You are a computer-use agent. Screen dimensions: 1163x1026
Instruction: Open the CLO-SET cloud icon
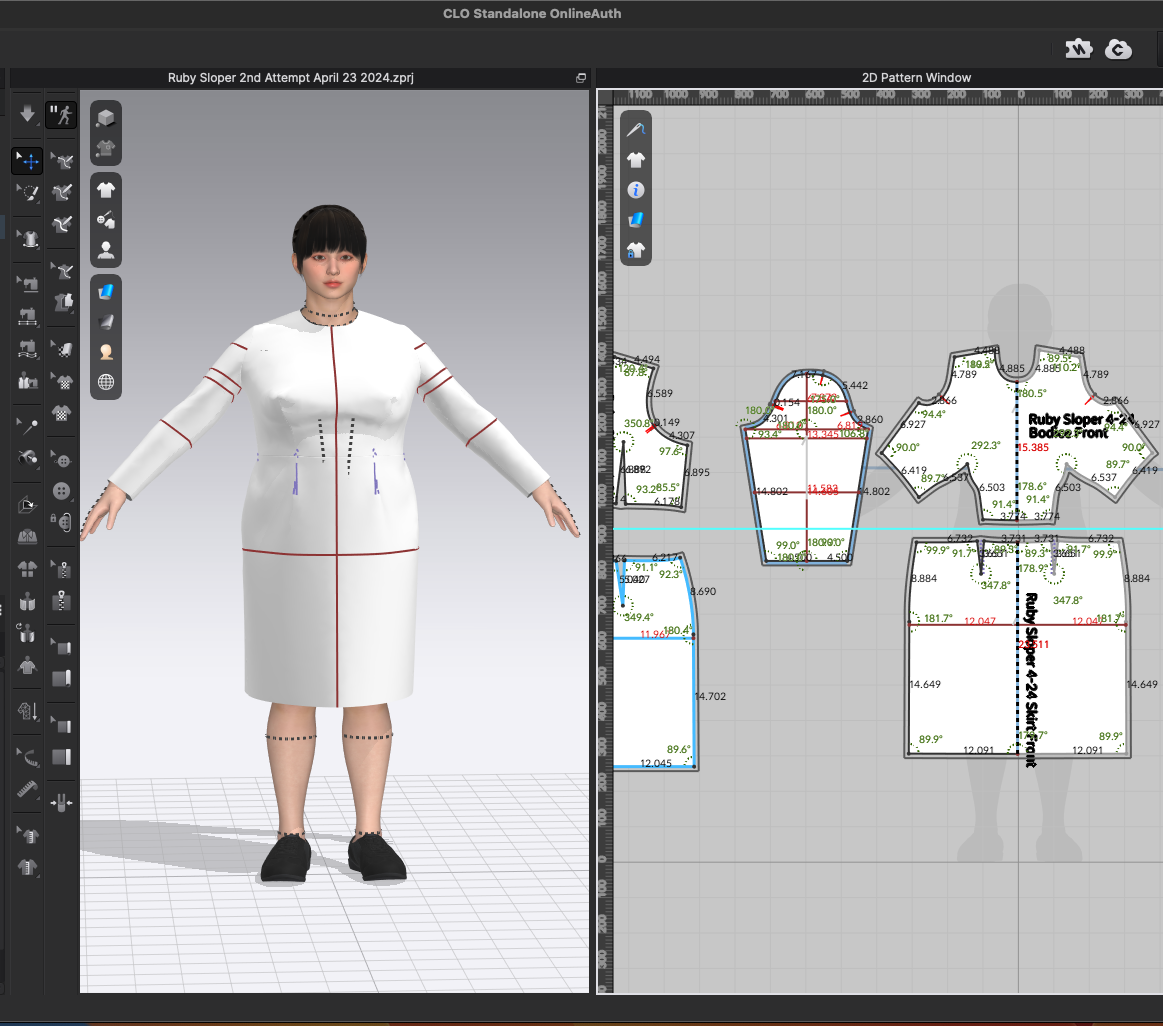click(1118, 49)
